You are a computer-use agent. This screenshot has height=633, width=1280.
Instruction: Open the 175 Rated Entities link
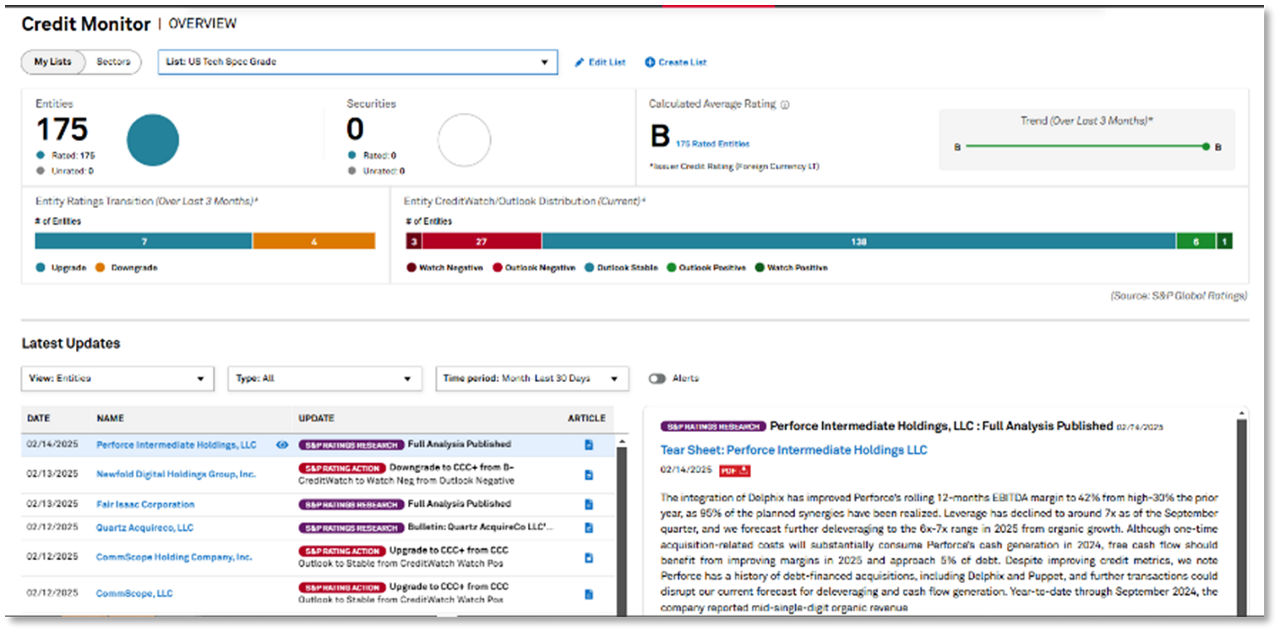[712, 144]
